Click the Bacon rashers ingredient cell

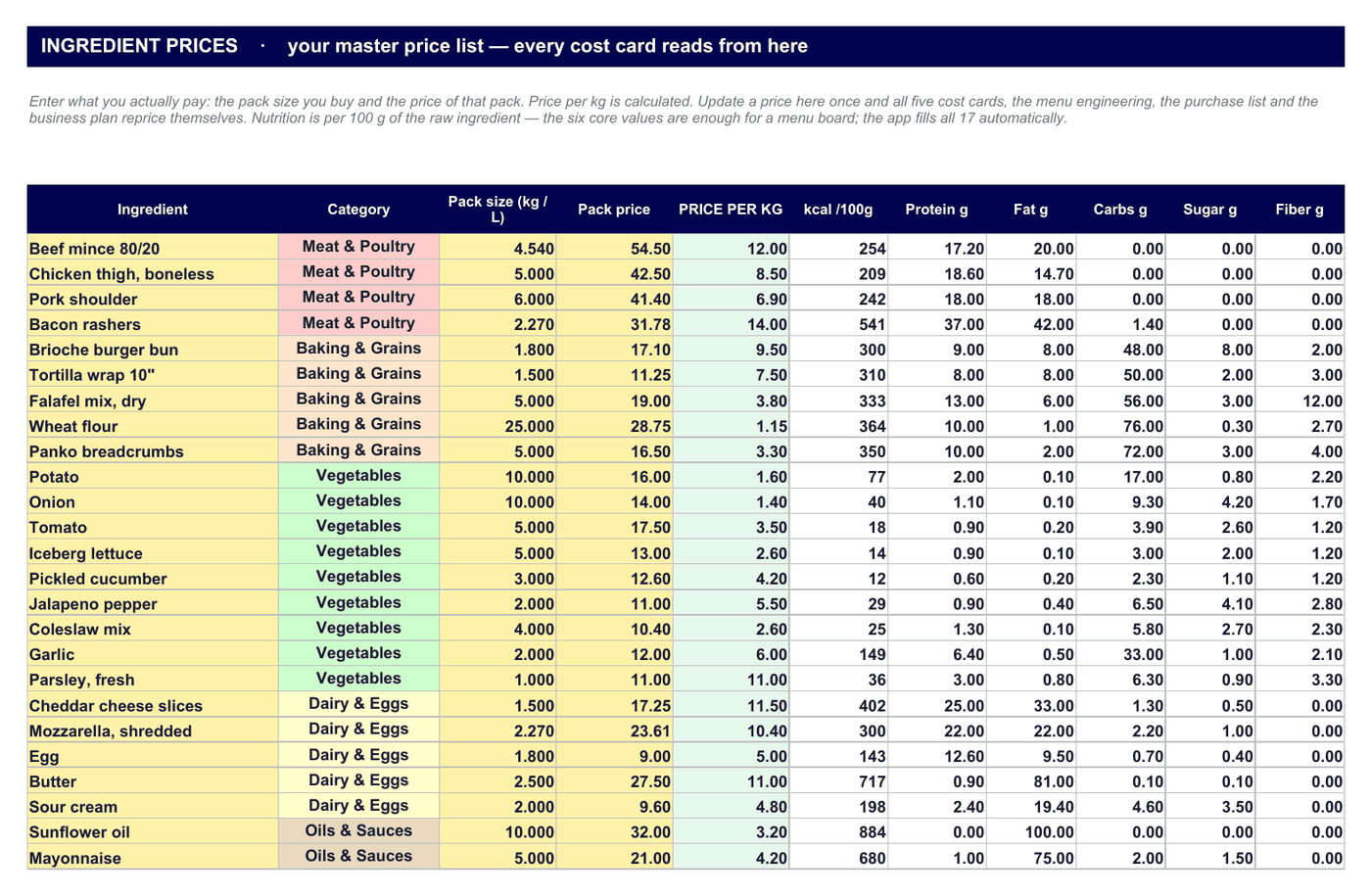(x=153, y=325)
